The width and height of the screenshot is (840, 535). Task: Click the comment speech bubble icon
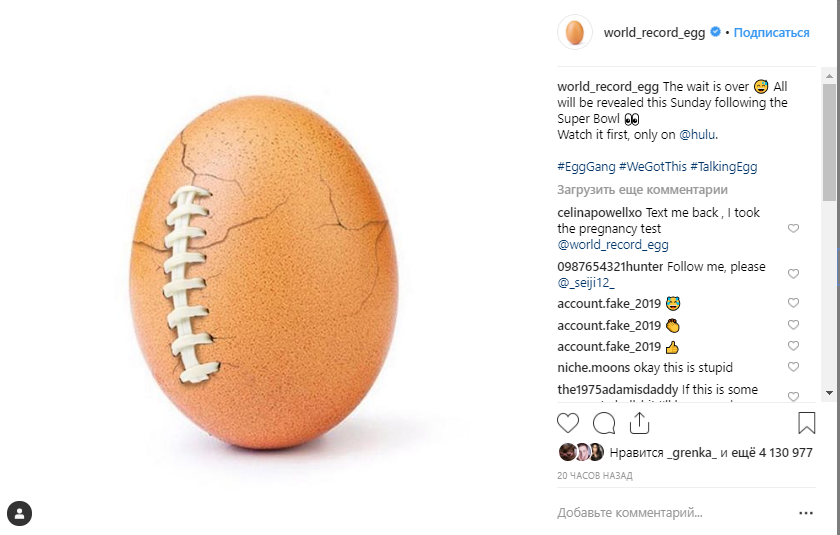tap(604, 423)
